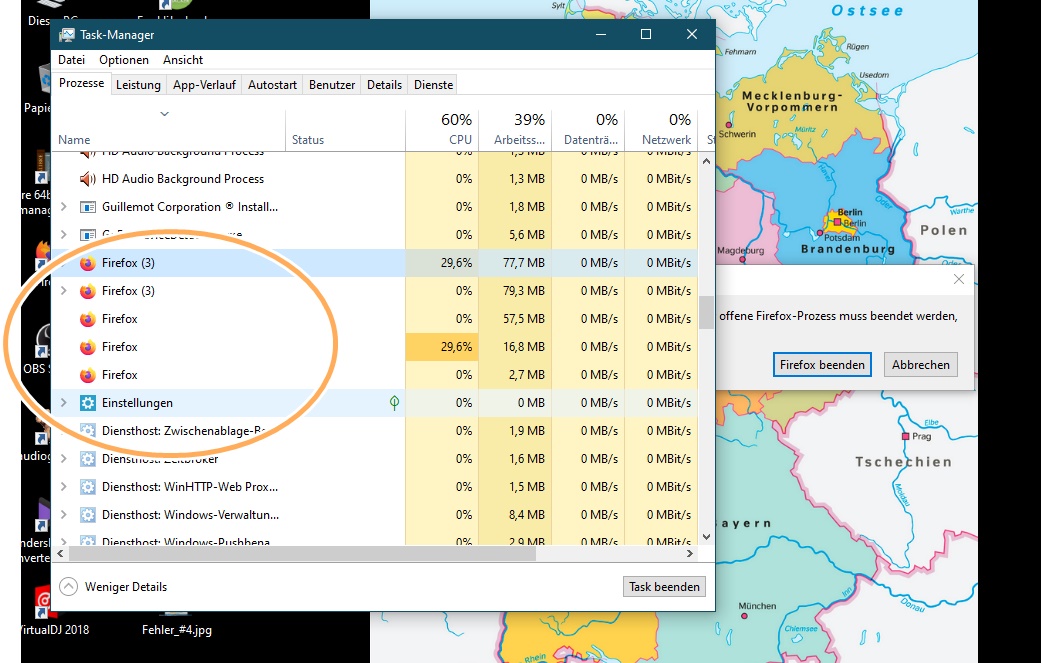
Task: Click the vertical scrollbar down arrow in Task-Manager
Action: pos(706,536)
